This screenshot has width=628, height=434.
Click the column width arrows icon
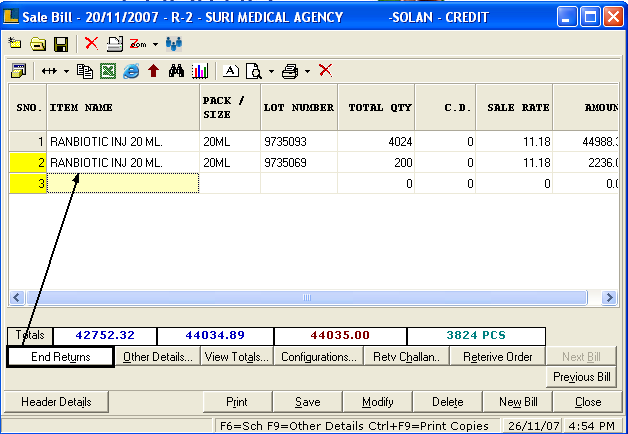tap(49, 71)
